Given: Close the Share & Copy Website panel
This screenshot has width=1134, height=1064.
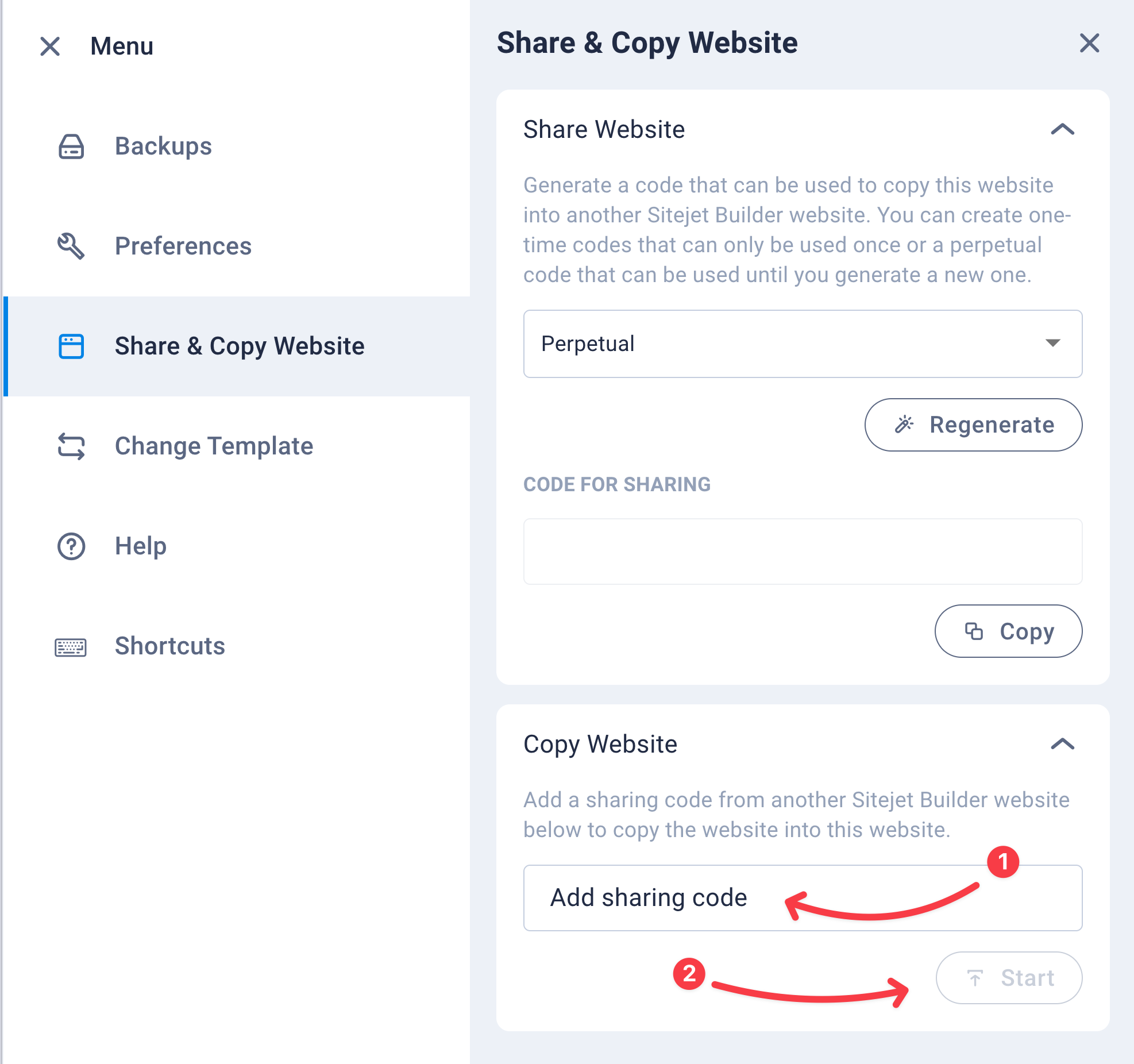Looking at the screenshot, I should [1089, 44].
